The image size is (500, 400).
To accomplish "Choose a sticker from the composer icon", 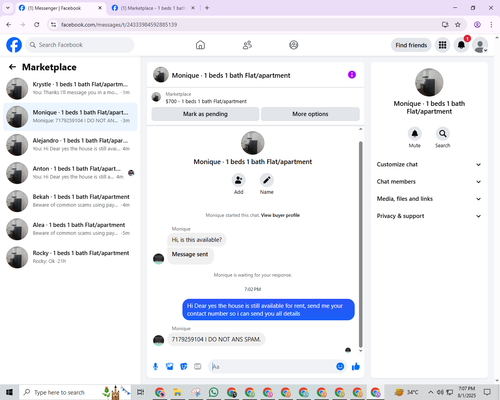I will point(184,367).
